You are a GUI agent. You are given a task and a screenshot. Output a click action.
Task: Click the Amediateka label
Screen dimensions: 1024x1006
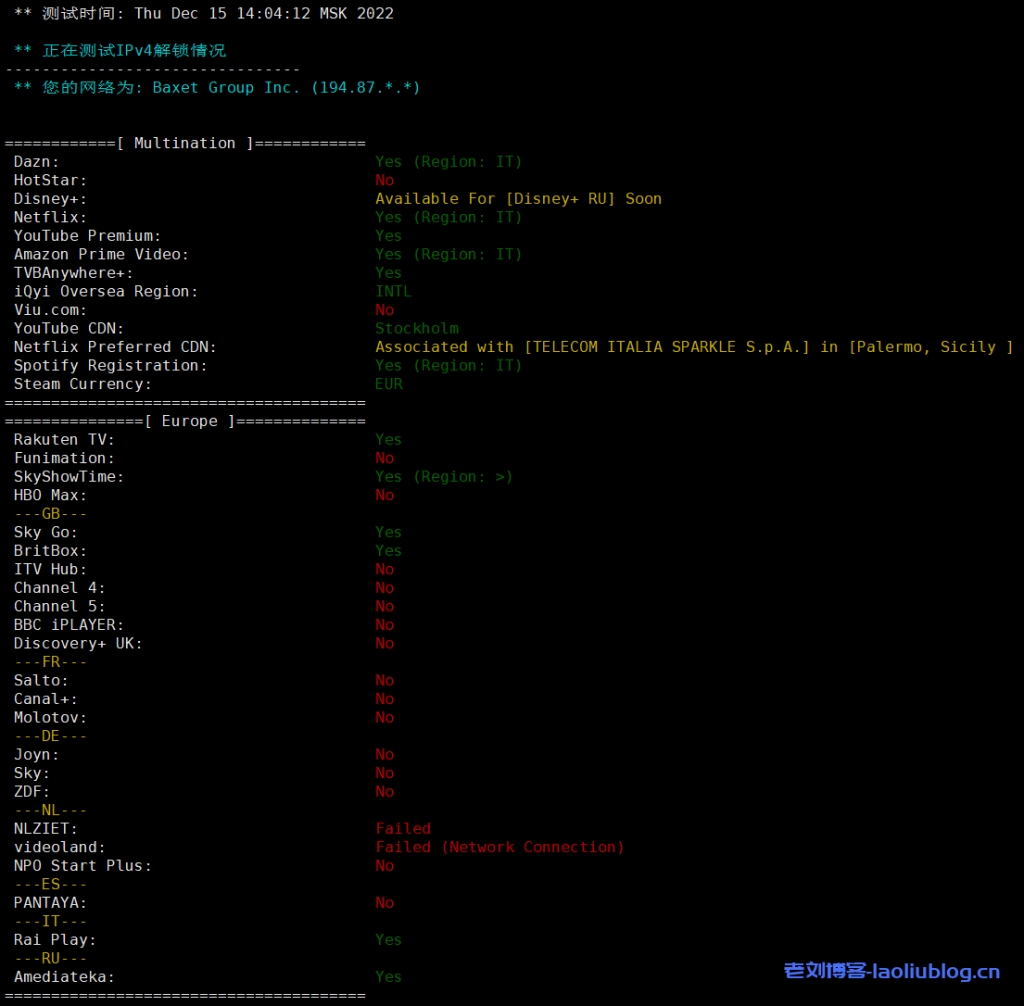[x=64, y=977]
